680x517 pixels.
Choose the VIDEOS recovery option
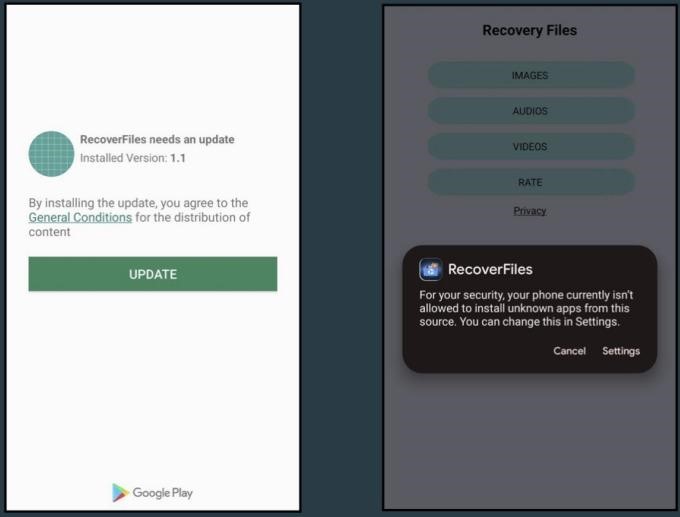530,146
